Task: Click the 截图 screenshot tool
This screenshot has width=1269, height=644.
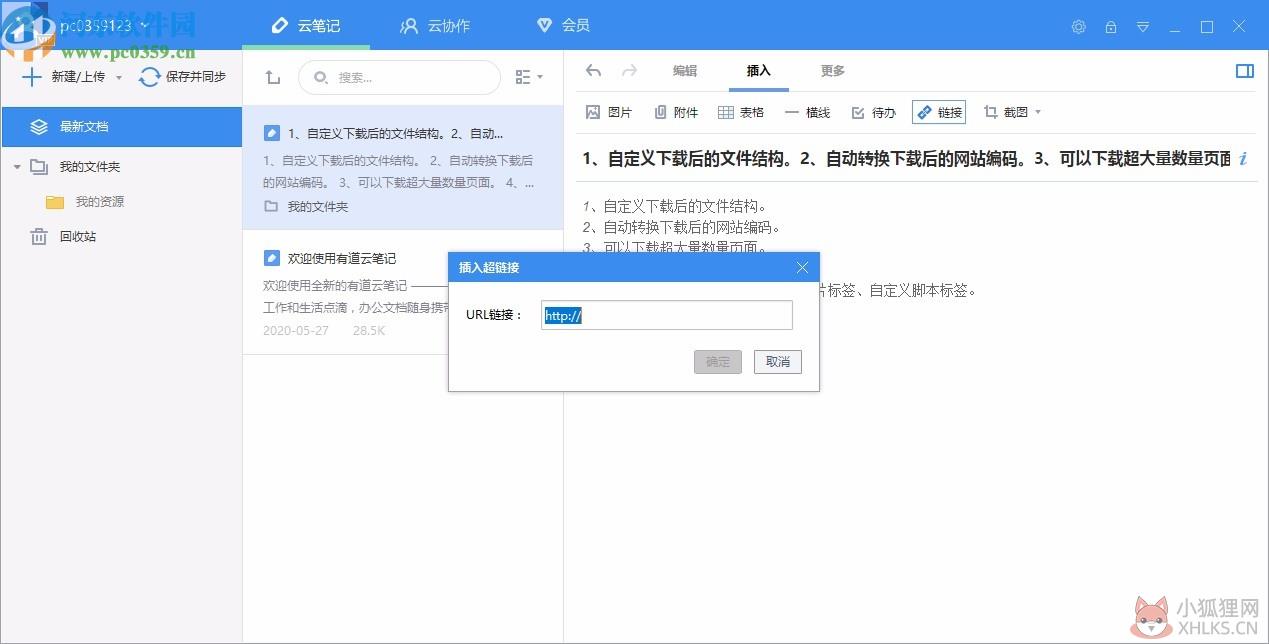Action: coord(1006,113)
